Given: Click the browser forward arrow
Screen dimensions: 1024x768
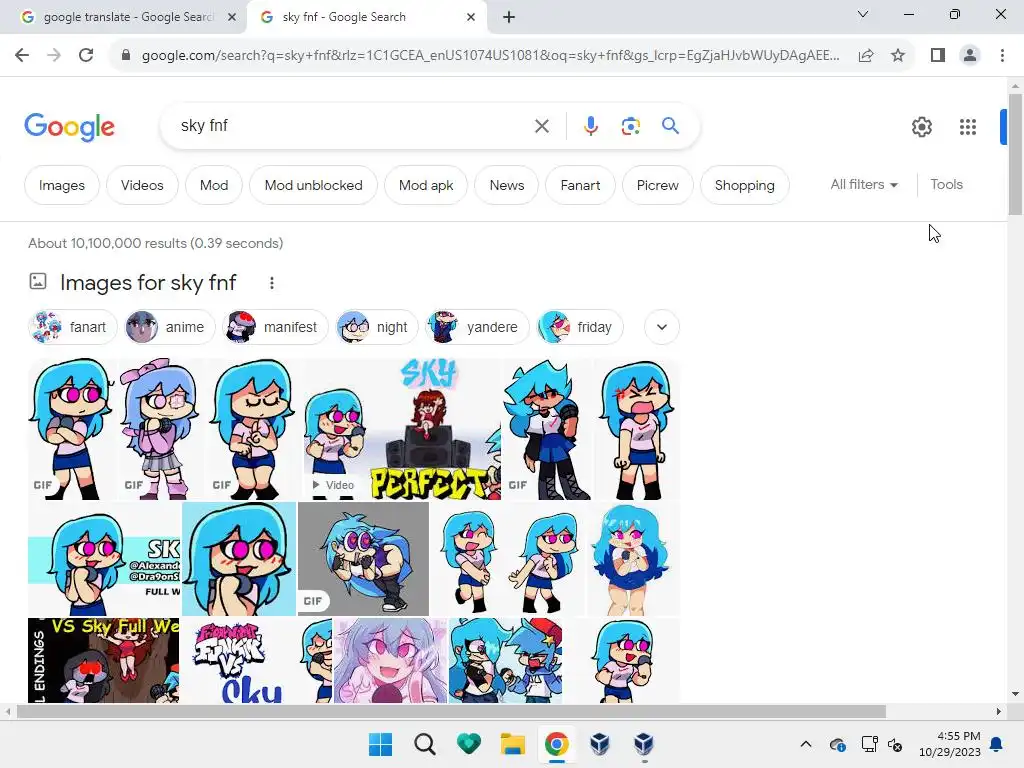Looking at the screenshot, I should [54, 56].
